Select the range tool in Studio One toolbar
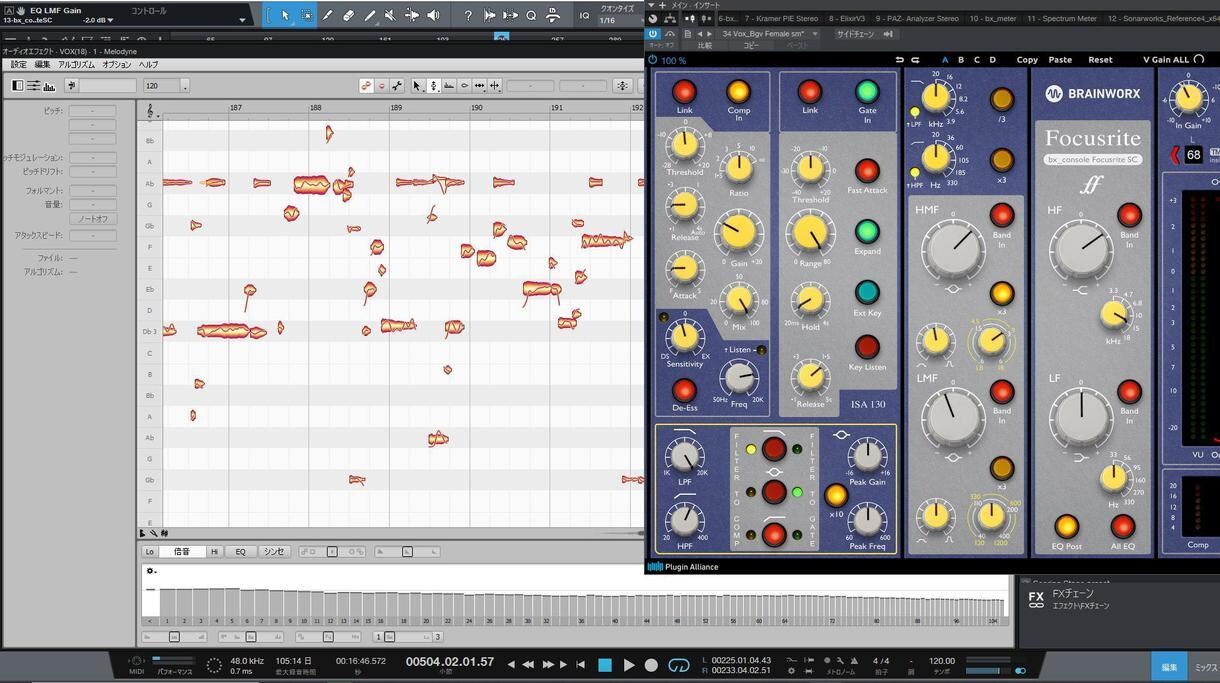The image size is (1220, 683). click(306, 15)
